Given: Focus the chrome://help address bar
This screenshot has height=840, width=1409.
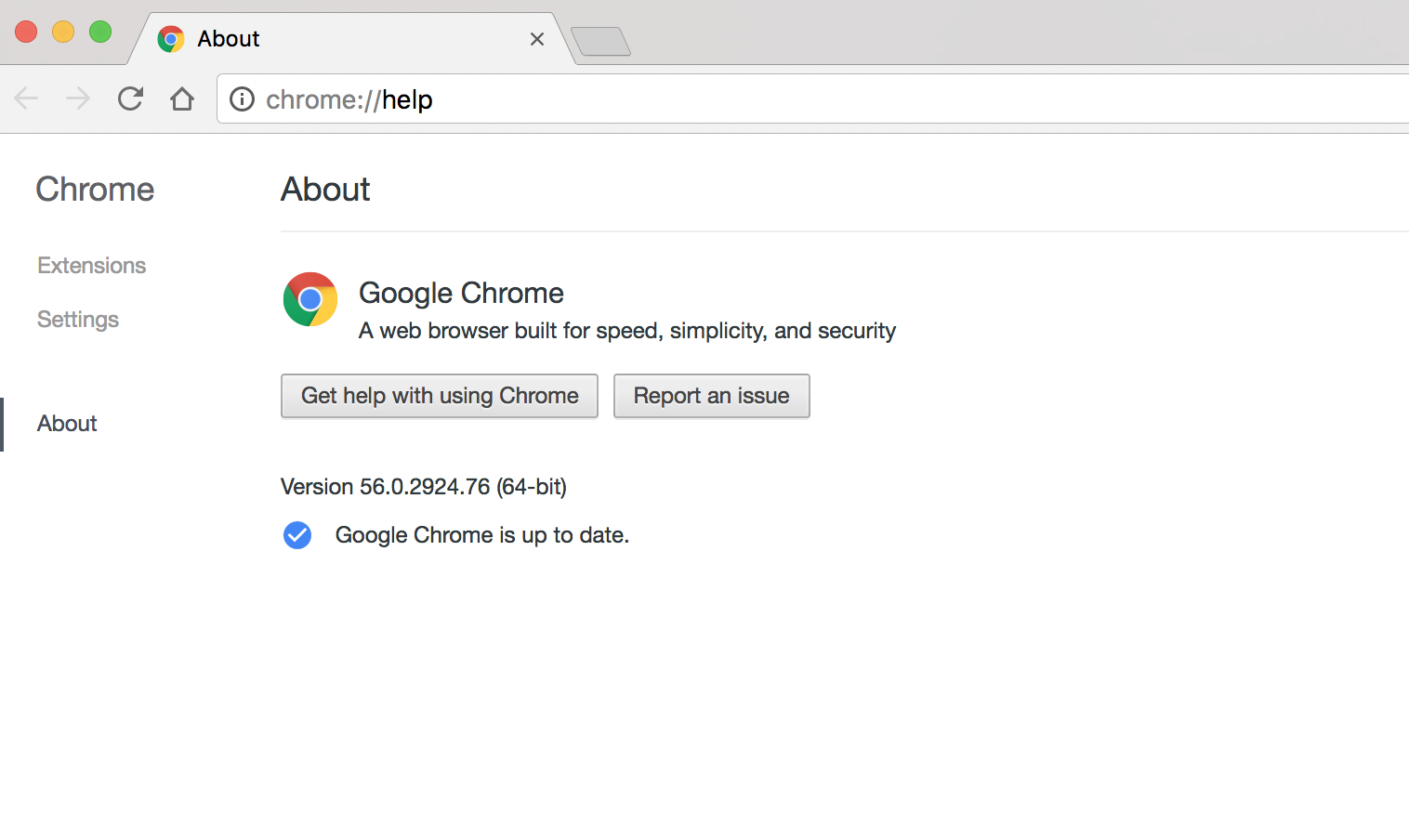Looking at the screenshot, I should click(744, 99).
